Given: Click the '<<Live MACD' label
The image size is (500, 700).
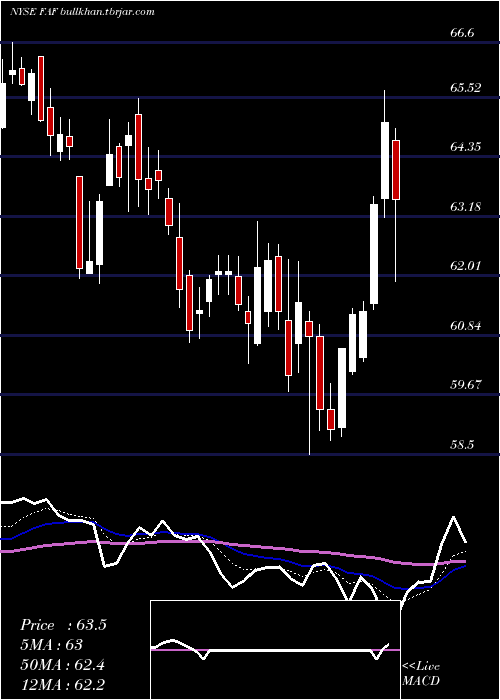Looking at the screenshot, I should tap(421, 673).
